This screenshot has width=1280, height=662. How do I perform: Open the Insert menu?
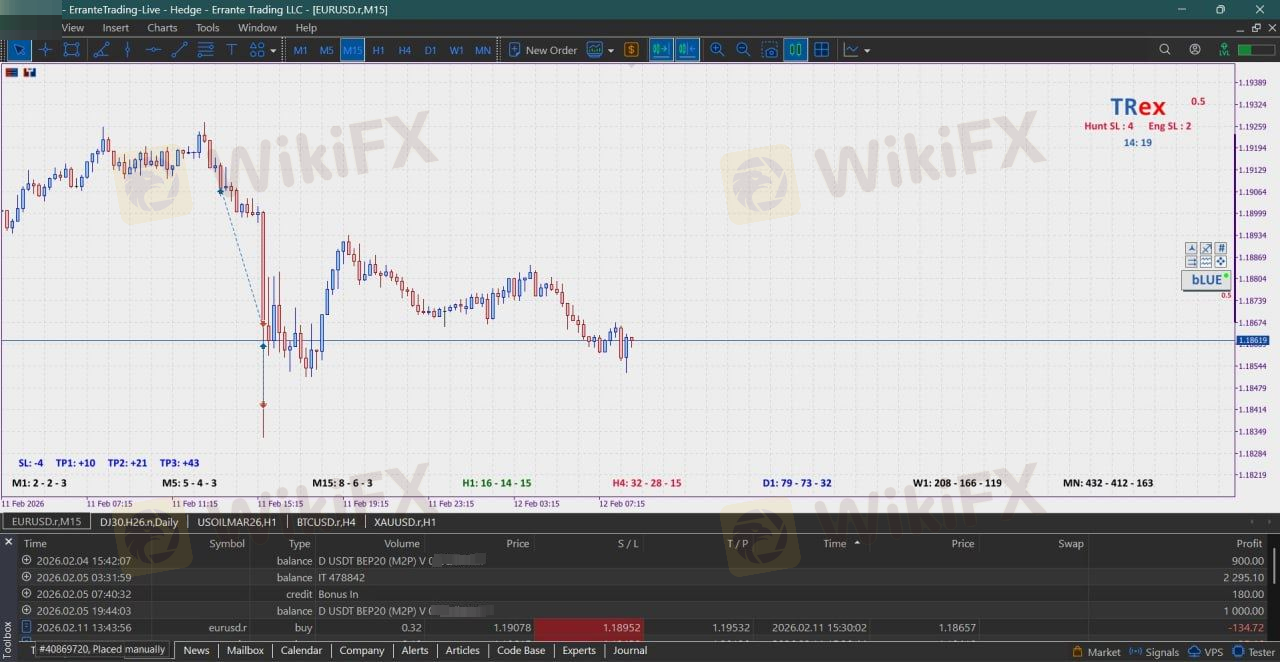[116, 28]
